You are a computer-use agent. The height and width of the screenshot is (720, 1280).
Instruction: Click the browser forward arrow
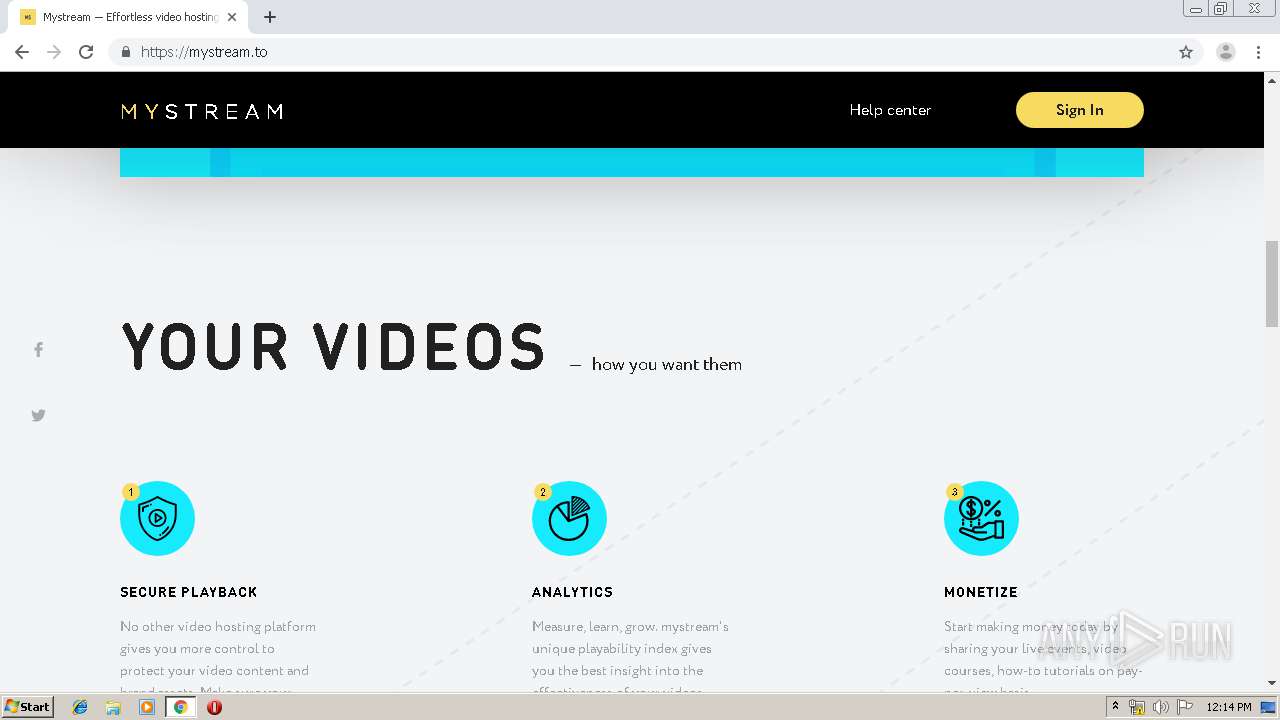tap(54, 52)
